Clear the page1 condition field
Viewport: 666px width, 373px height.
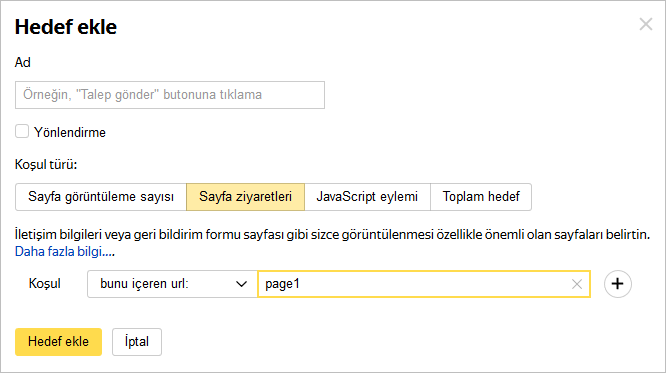576,284
